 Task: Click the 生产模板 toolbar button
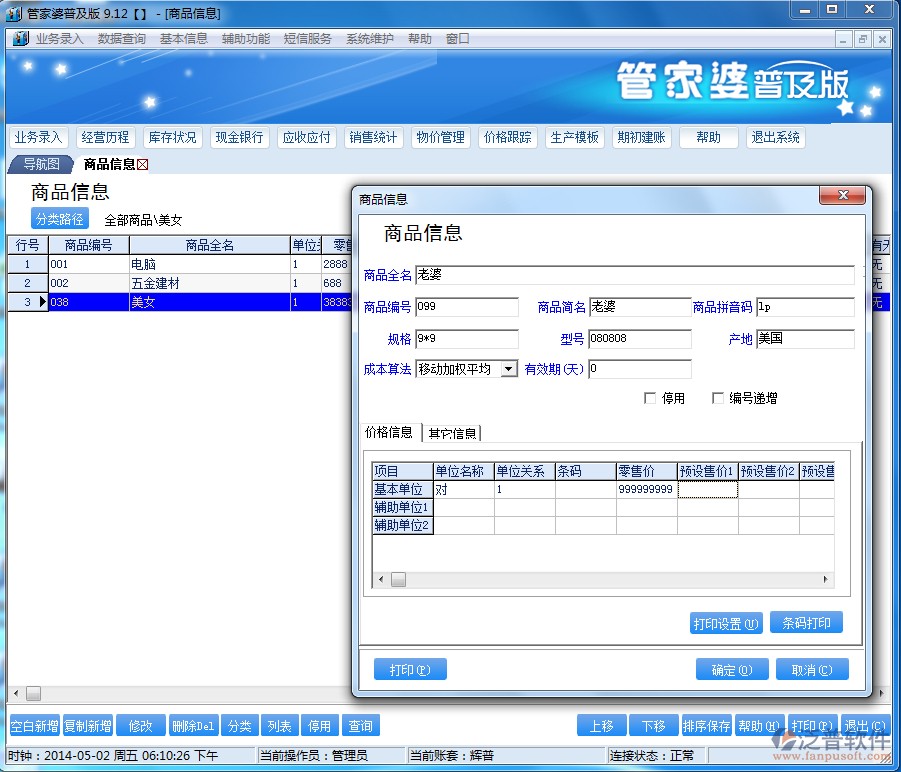575,138
